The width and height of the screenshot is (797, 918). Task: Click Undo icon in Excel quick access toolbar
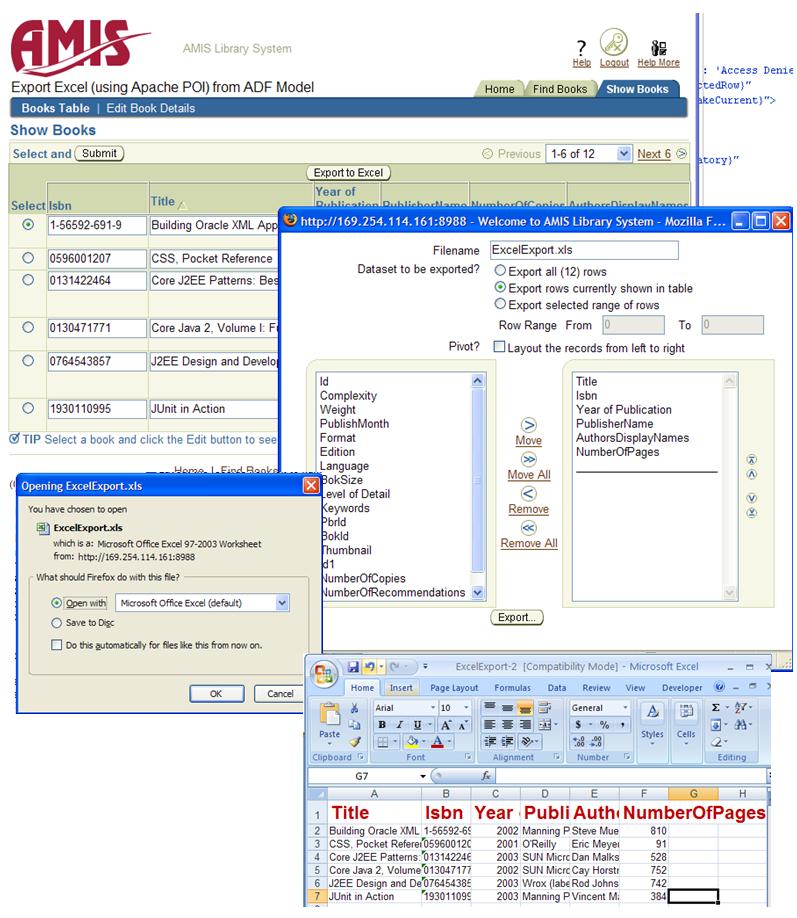coord(369,666)
